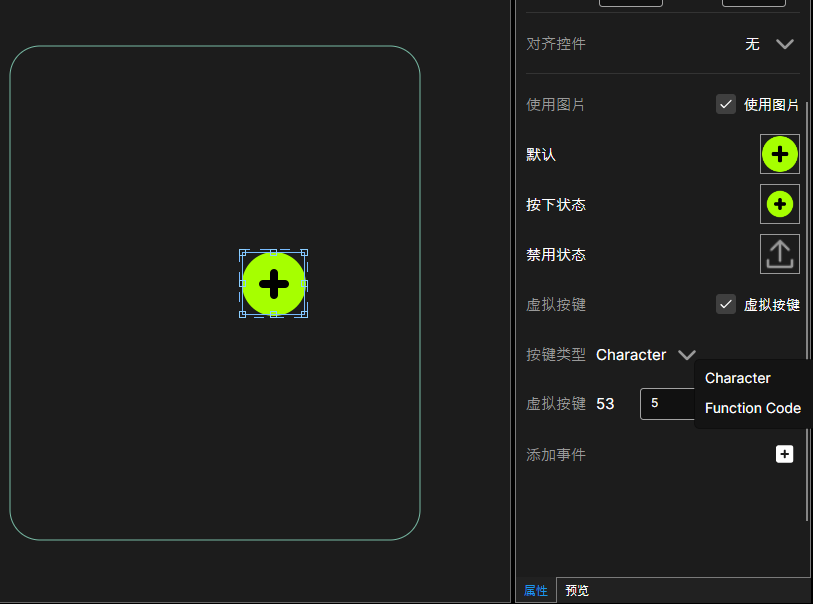Add an event with the plus icon
The width and height of the screenshot is (813, 604).
coord(784,454)
